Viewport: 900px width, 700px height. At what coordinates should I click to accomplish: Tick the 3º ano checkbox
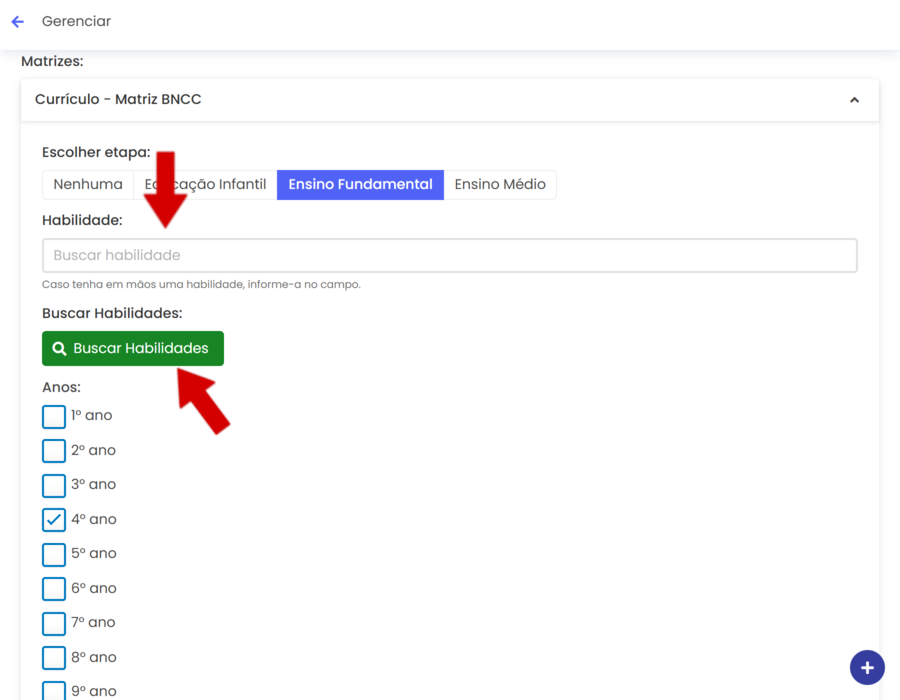pyautogui.click(x=54, y=485)
